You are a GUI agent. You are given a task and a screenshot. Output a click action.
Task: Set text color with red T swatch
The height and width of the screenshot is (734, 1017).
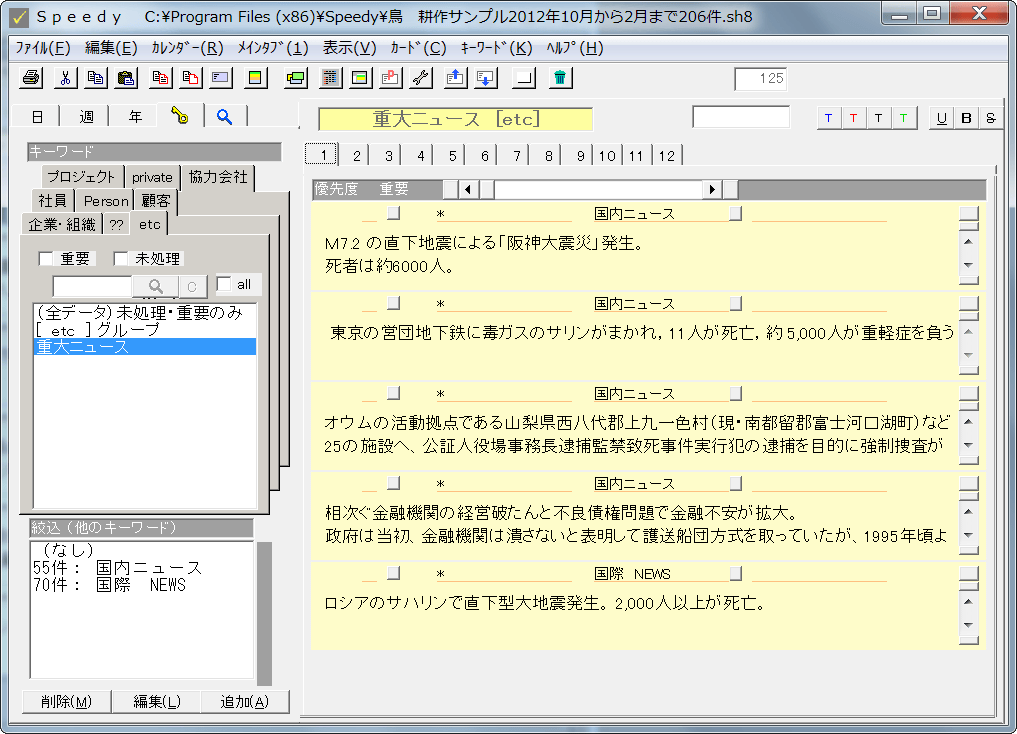click(853, 118)
